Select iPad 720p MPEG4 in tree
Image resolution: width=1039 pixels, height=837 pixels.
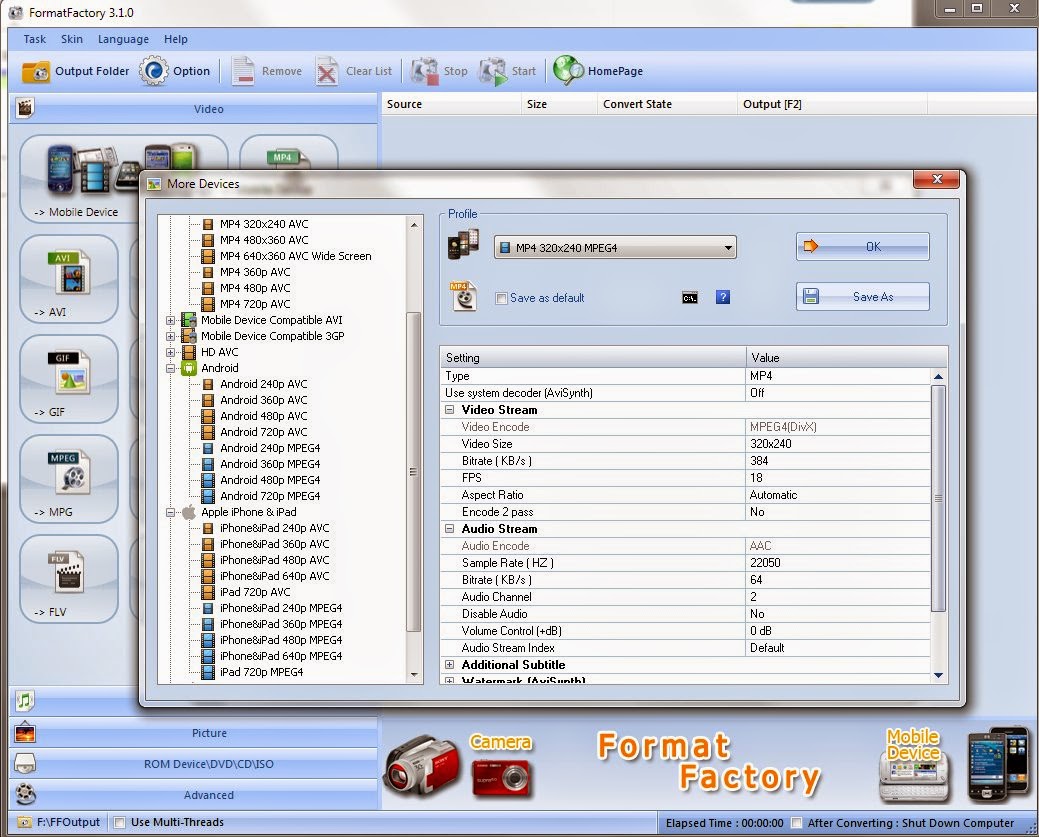pos(262,672)
